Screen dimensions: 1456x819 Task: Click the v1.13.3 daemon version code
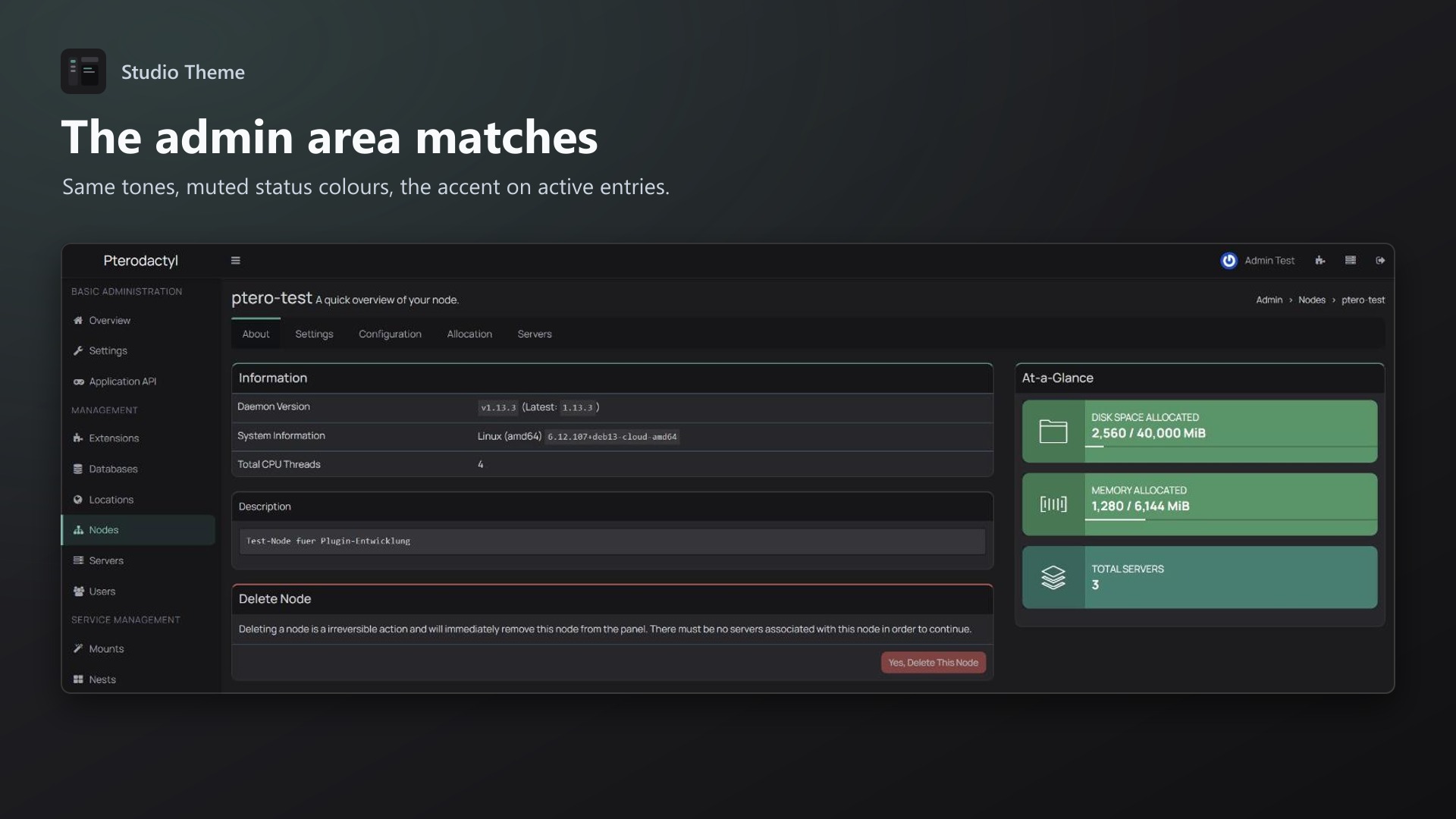point(498,408)
